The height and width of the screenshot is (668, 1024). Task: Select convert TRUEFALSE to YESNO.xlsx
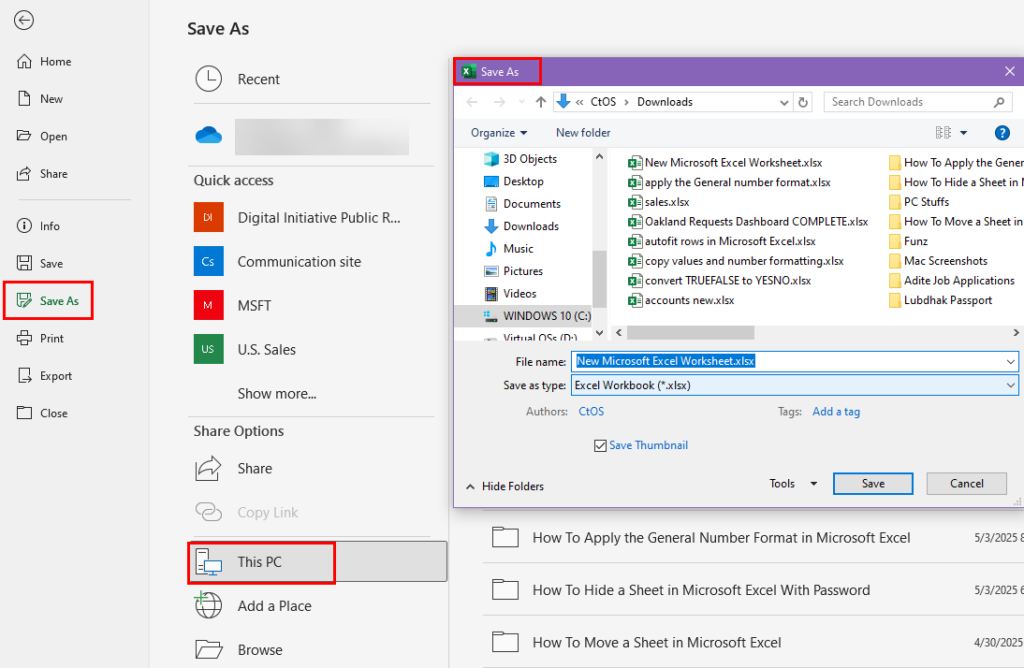(x=719, y=280)
